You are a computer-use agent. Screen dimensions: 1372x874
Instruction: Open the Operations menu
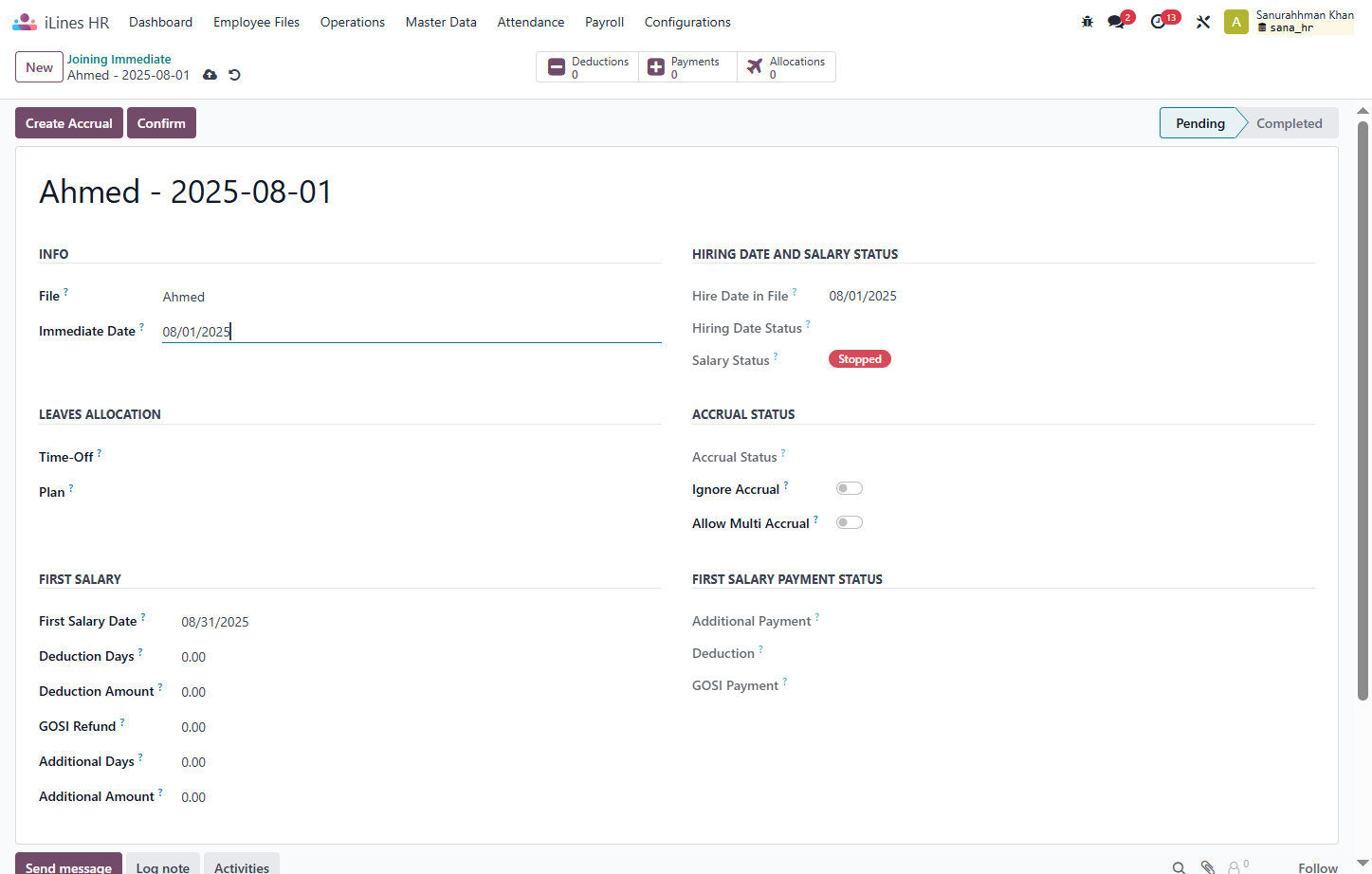click(x=353, y=22)
